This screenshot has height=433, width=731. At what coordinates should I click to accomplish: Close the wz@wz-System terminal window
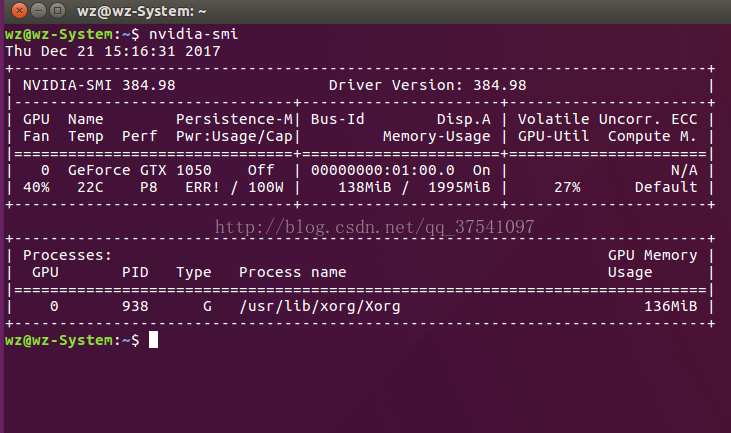pyautogui.click(x=19, y=10)
